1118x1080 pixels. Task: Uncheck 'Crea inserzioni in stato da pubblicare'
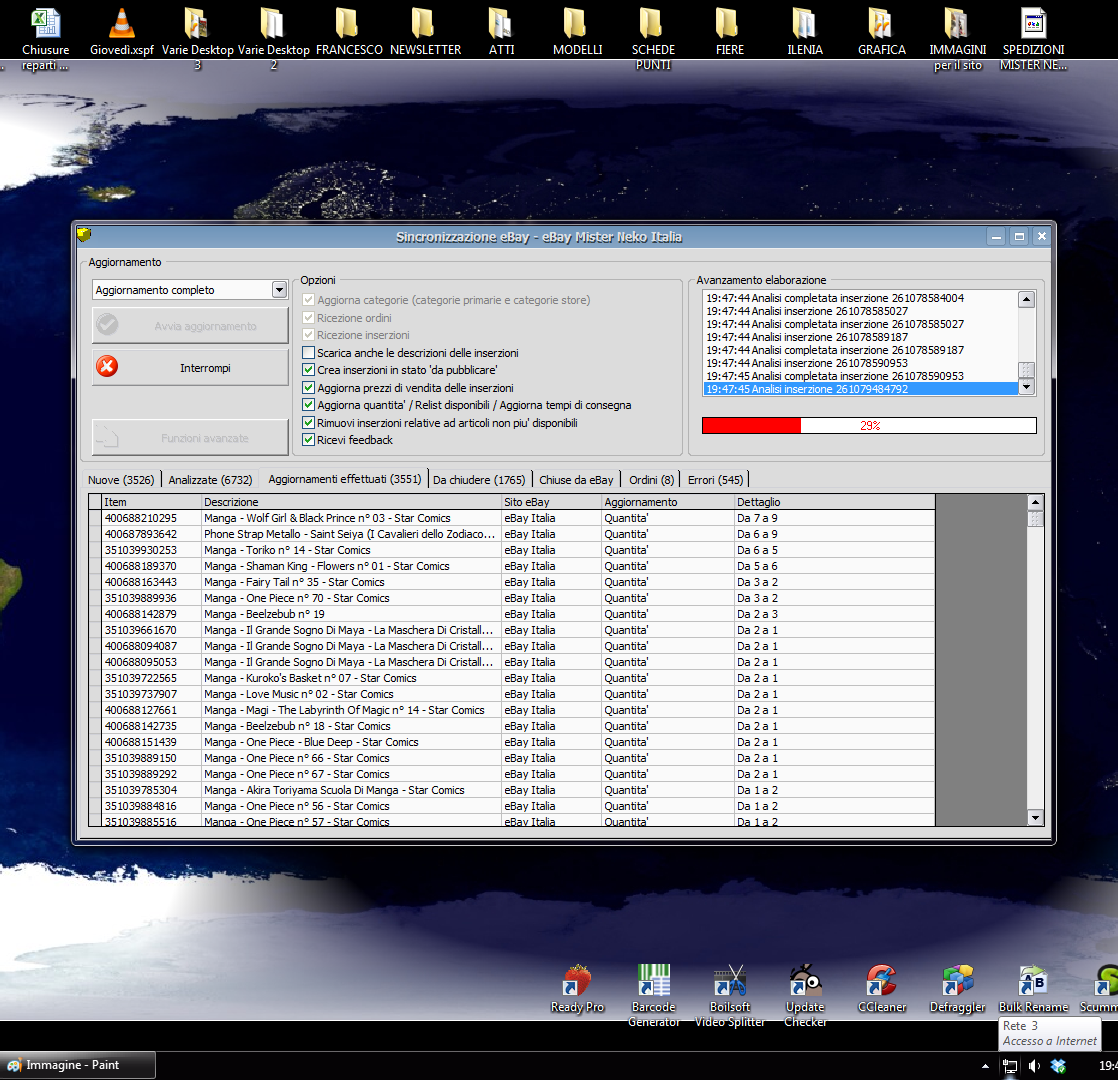click(x=309, y=370)
